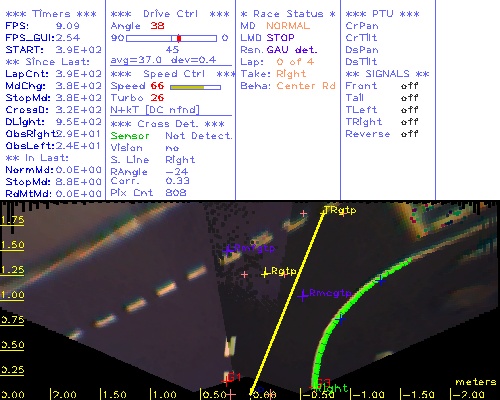Click the Center Rd behavior value

(306, 86)
